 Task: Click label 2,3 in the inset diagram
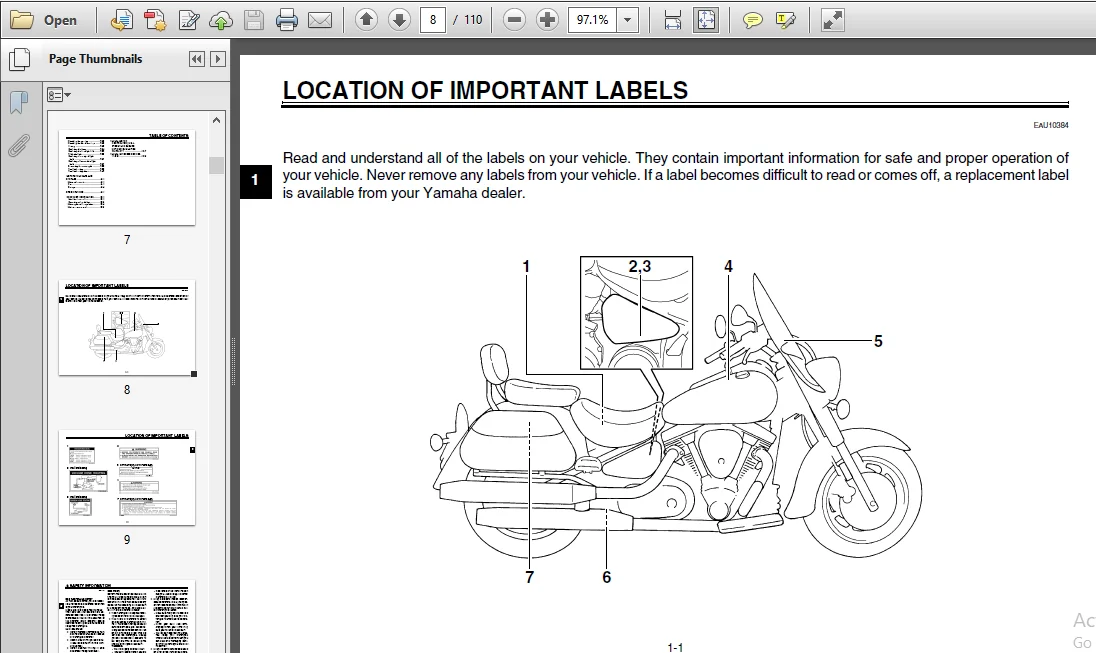click(x=640, y=266)
